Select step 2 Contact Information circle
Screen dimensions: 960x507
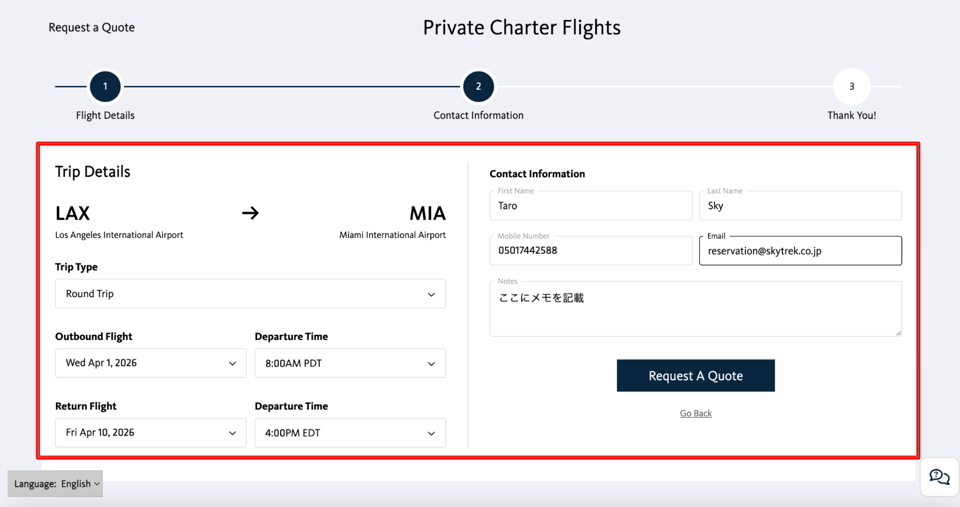pos(478,87)
